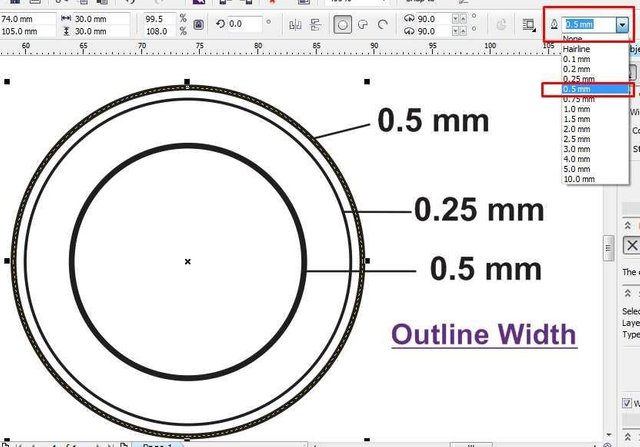Viewport: 640px width, 447px height.
Task: Click the ending angle field 90.0
Action: [x=433, y=31]
